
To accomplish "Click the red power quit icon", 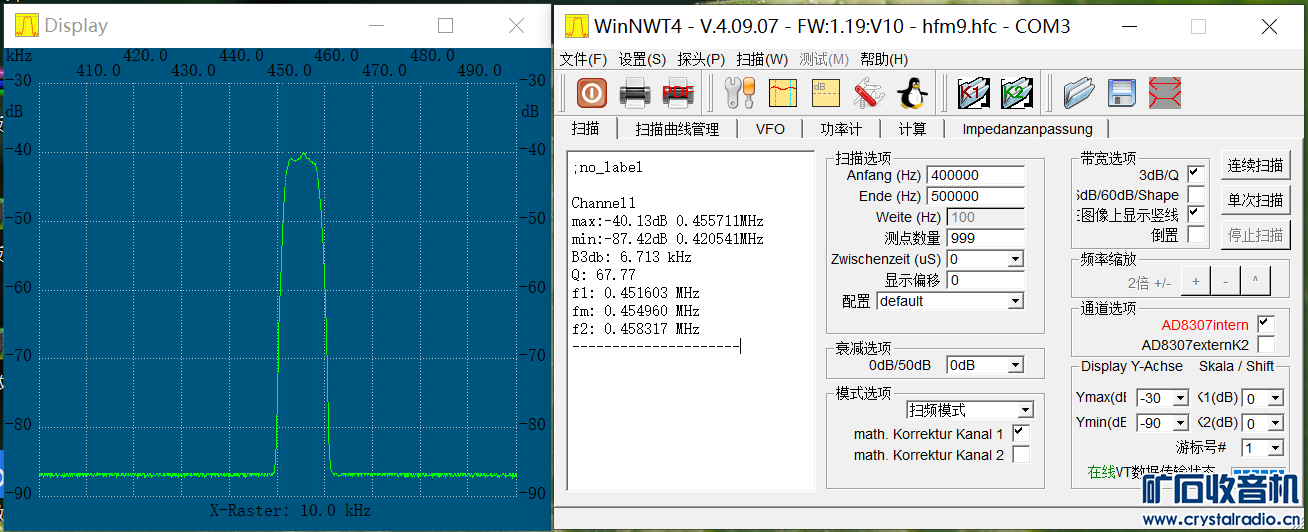I will click(592, 93).
